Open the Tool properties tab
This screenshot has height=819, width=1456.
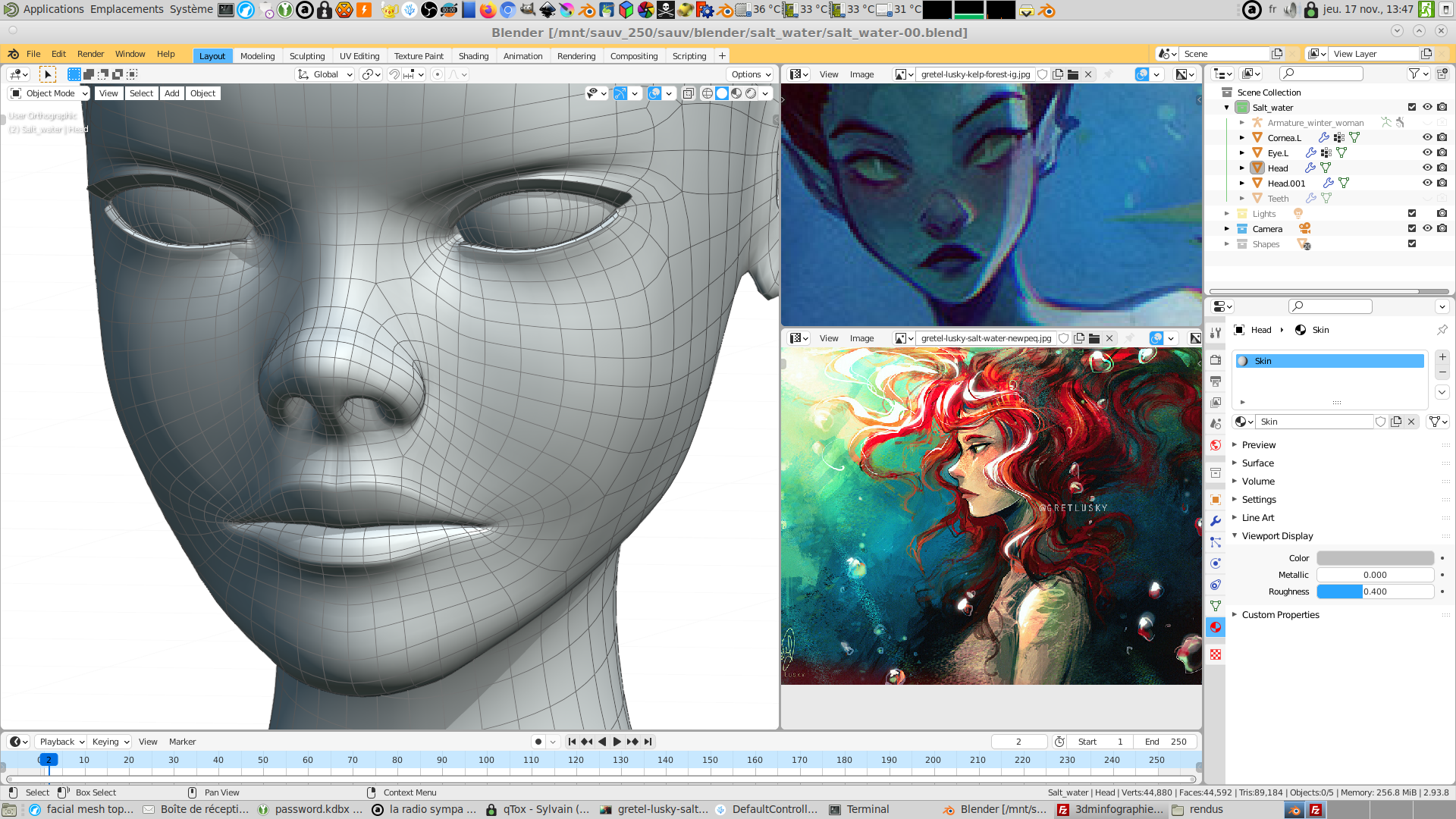[1216, 333]
